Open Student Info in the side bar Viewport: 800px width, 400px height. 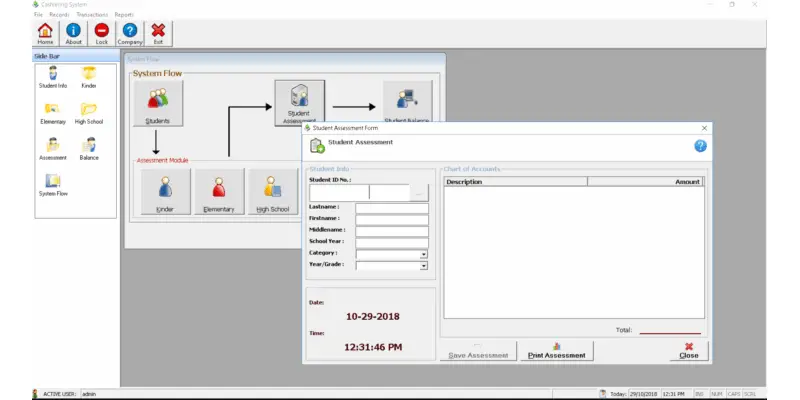click(x=53, y=78)
